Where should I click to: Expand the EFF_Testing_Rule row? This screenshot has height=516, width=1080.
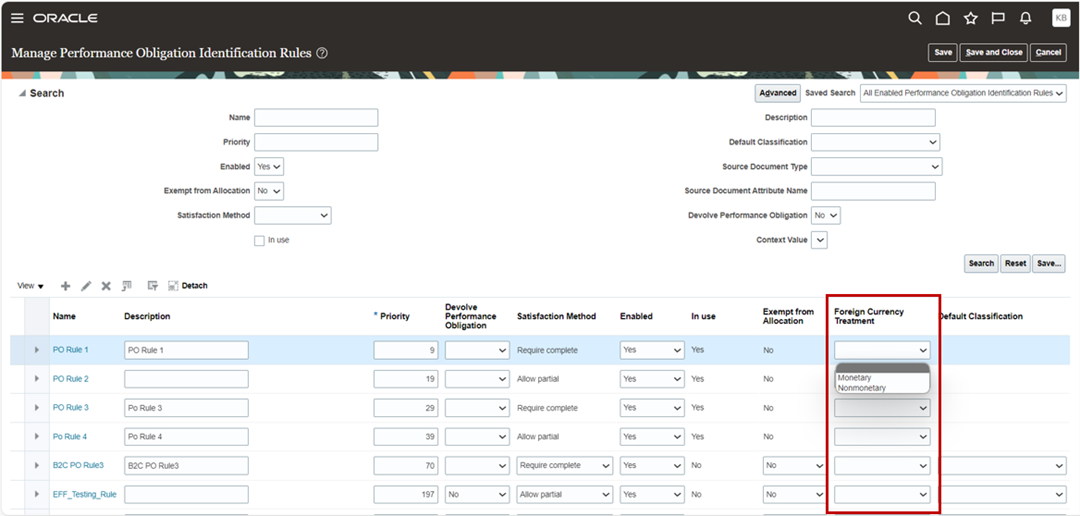(37, 494)
